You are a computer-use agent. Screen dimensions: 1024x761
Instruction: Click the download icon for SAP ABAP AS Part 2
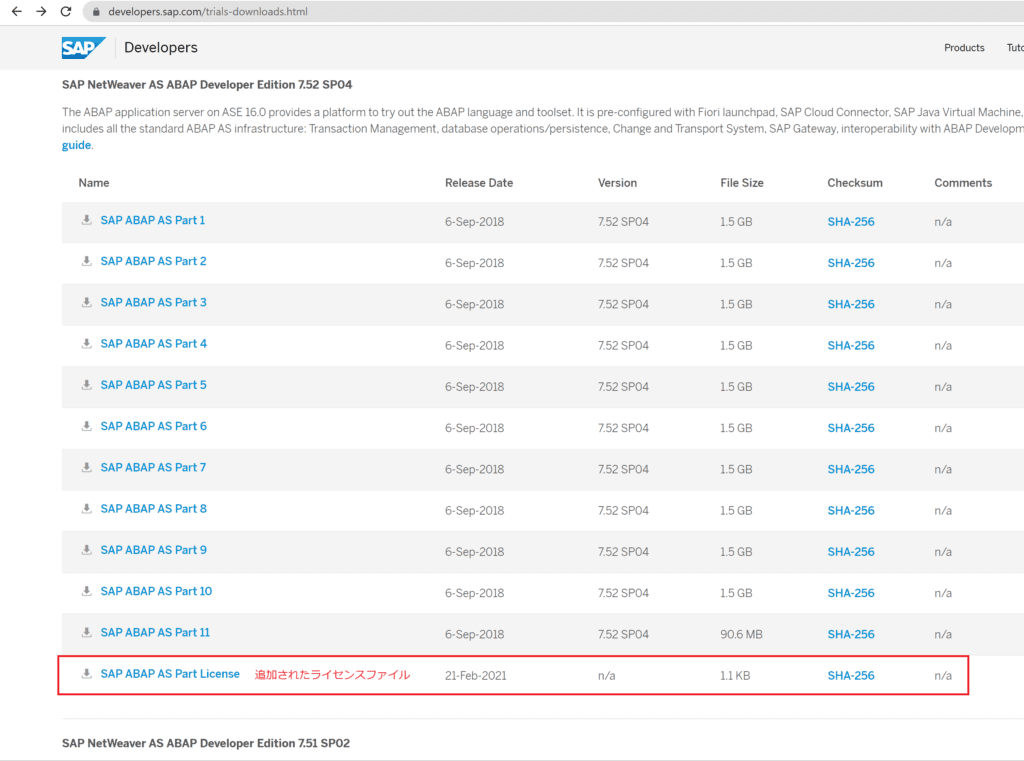pos(86,261)
